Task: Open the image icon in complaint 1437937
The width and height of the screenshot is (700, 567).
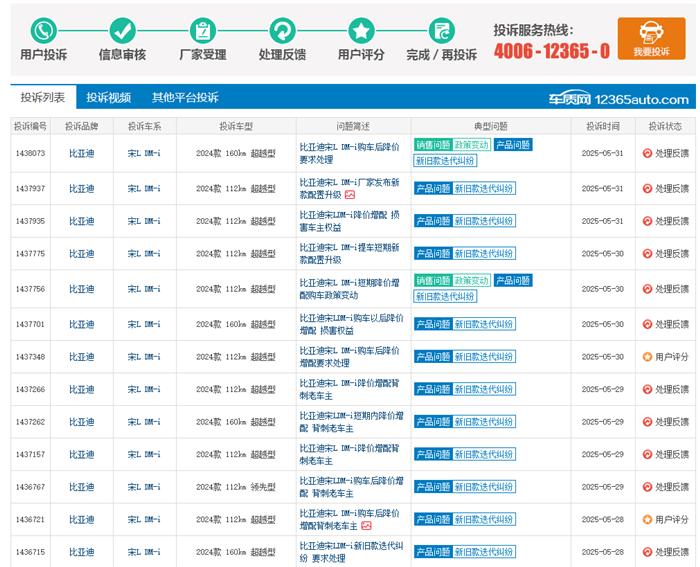Action: (x=350, y=195)
